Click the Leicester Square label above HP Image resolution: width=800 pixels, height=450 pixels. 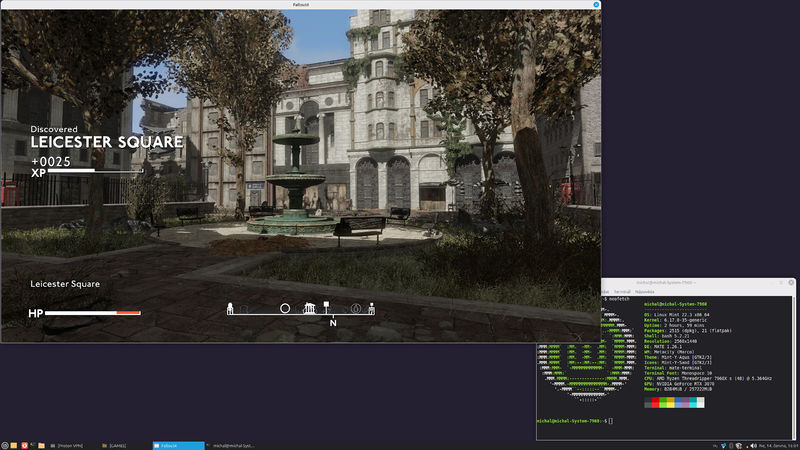click(65, 284)
